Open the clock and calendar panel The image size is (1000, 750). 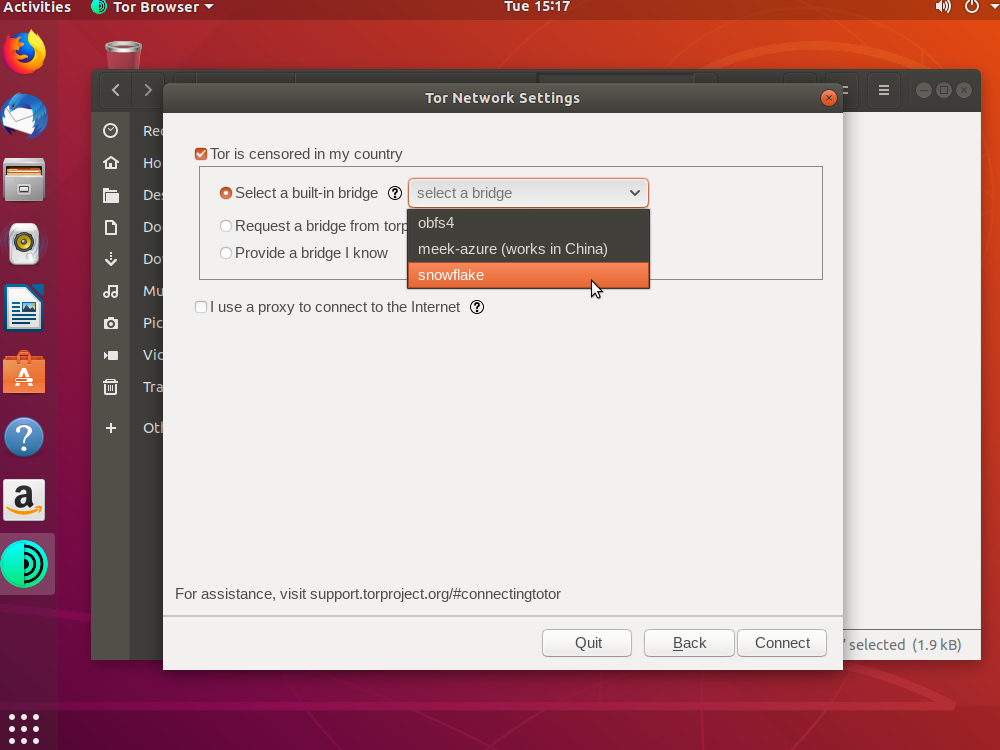click(x=537, y=7)
